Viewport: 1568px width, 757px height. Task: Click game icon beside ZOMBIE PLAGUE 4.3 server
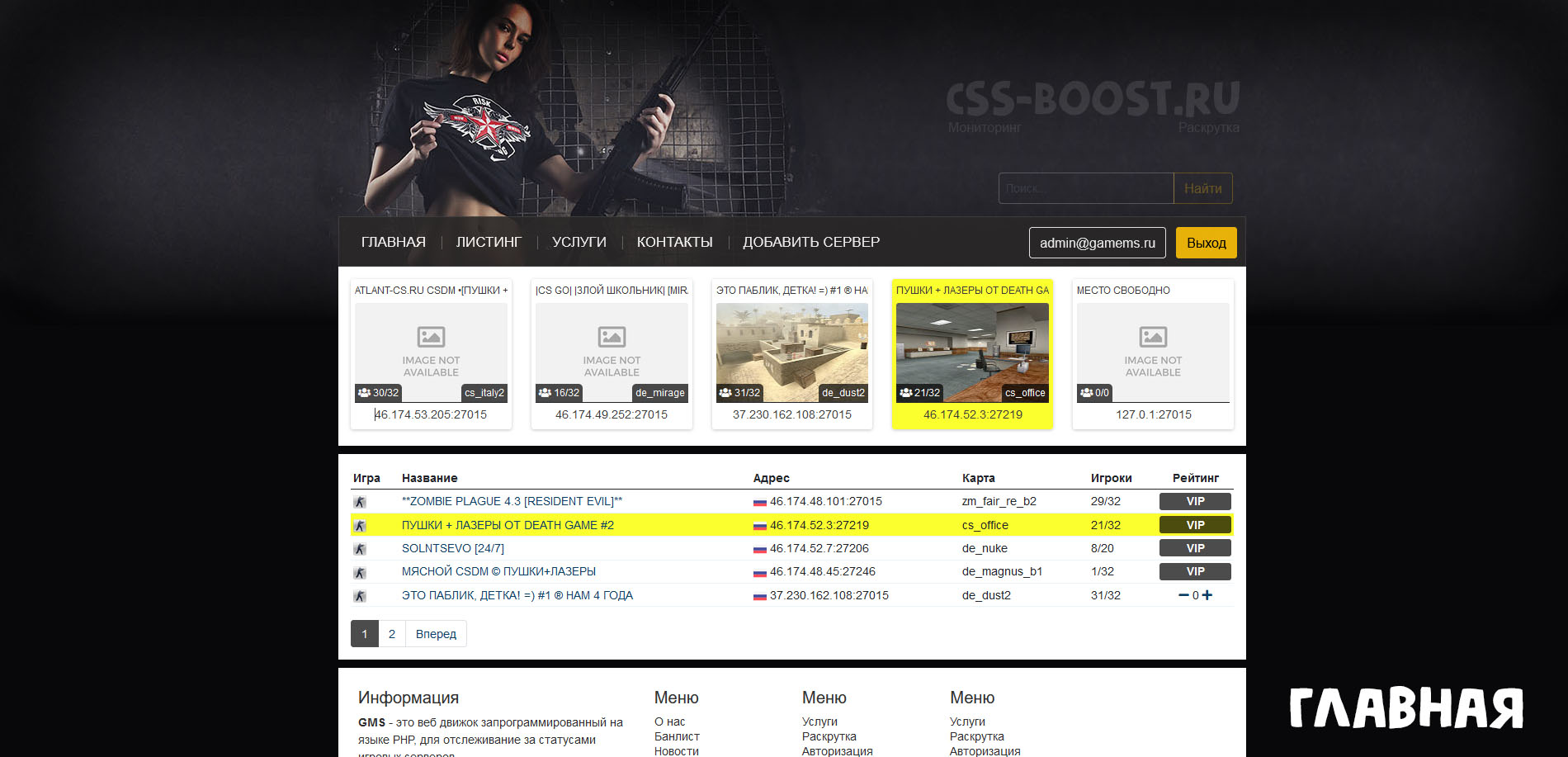coord(360,502)
